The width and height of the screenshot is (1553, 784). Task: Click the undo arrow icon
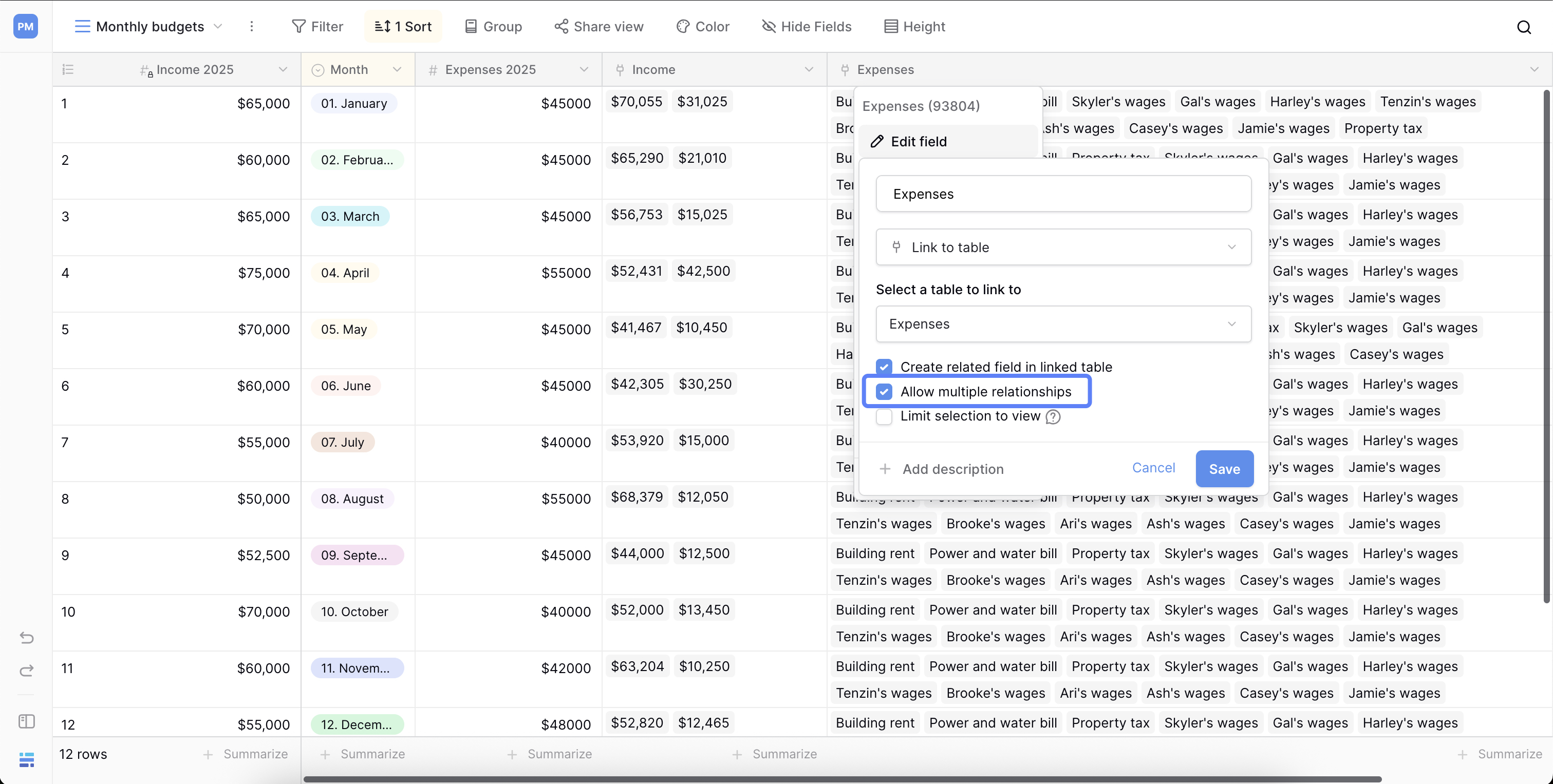pyautogui.click(x=27, y=637)
